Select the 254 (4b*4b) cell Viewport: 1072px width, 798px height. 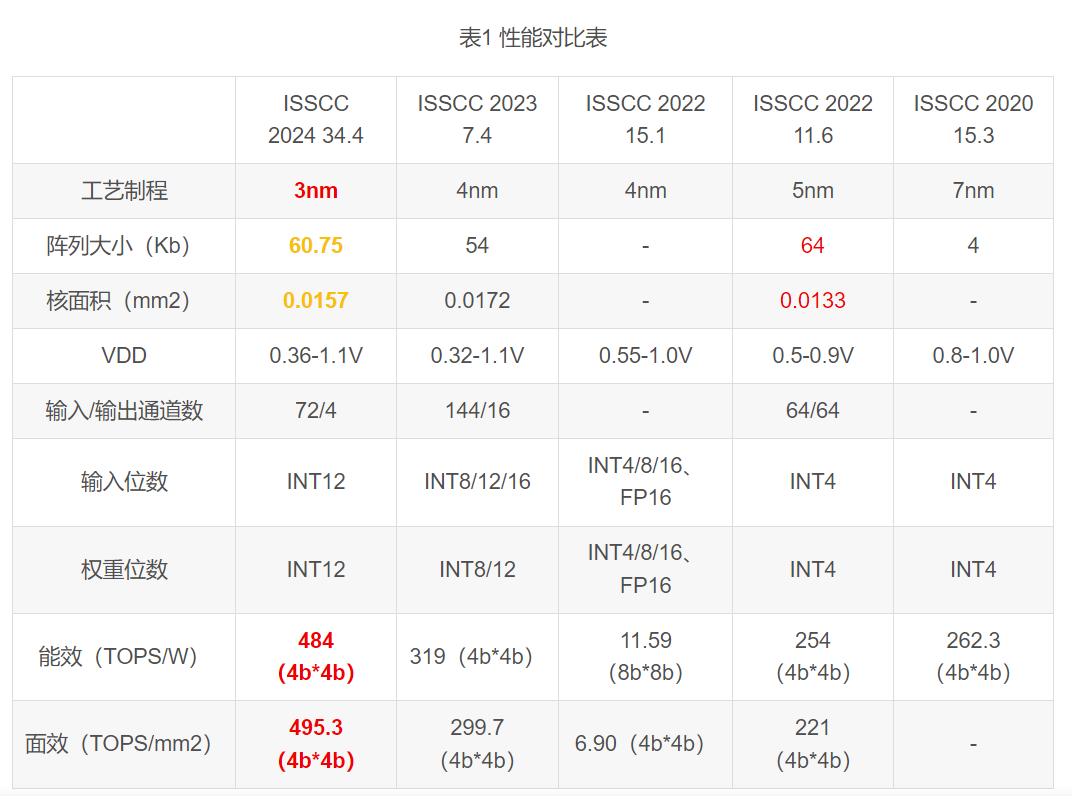(x=813, y=657)
